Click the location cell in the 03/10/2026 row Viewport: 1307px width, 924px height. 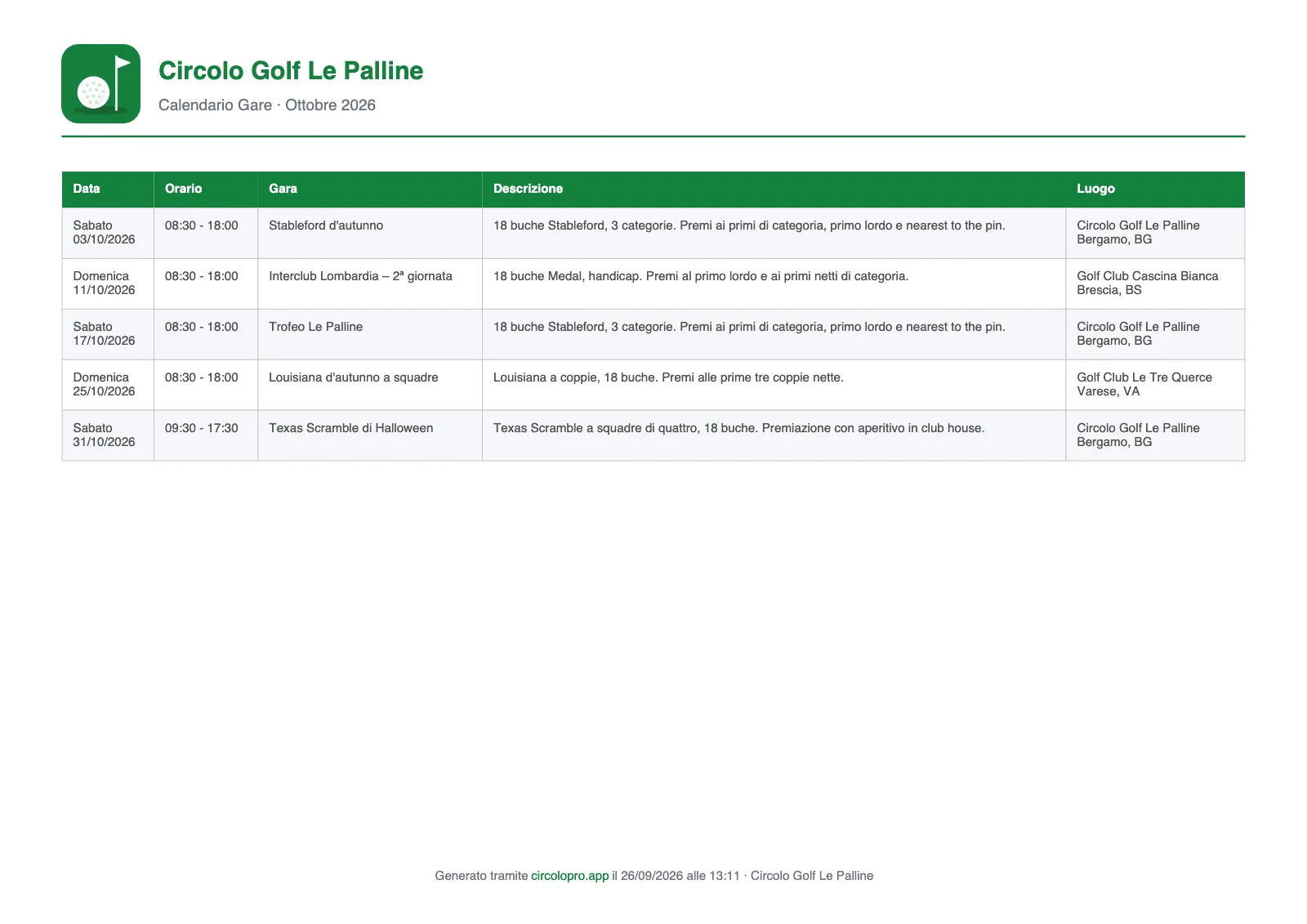click(1155, 233)
